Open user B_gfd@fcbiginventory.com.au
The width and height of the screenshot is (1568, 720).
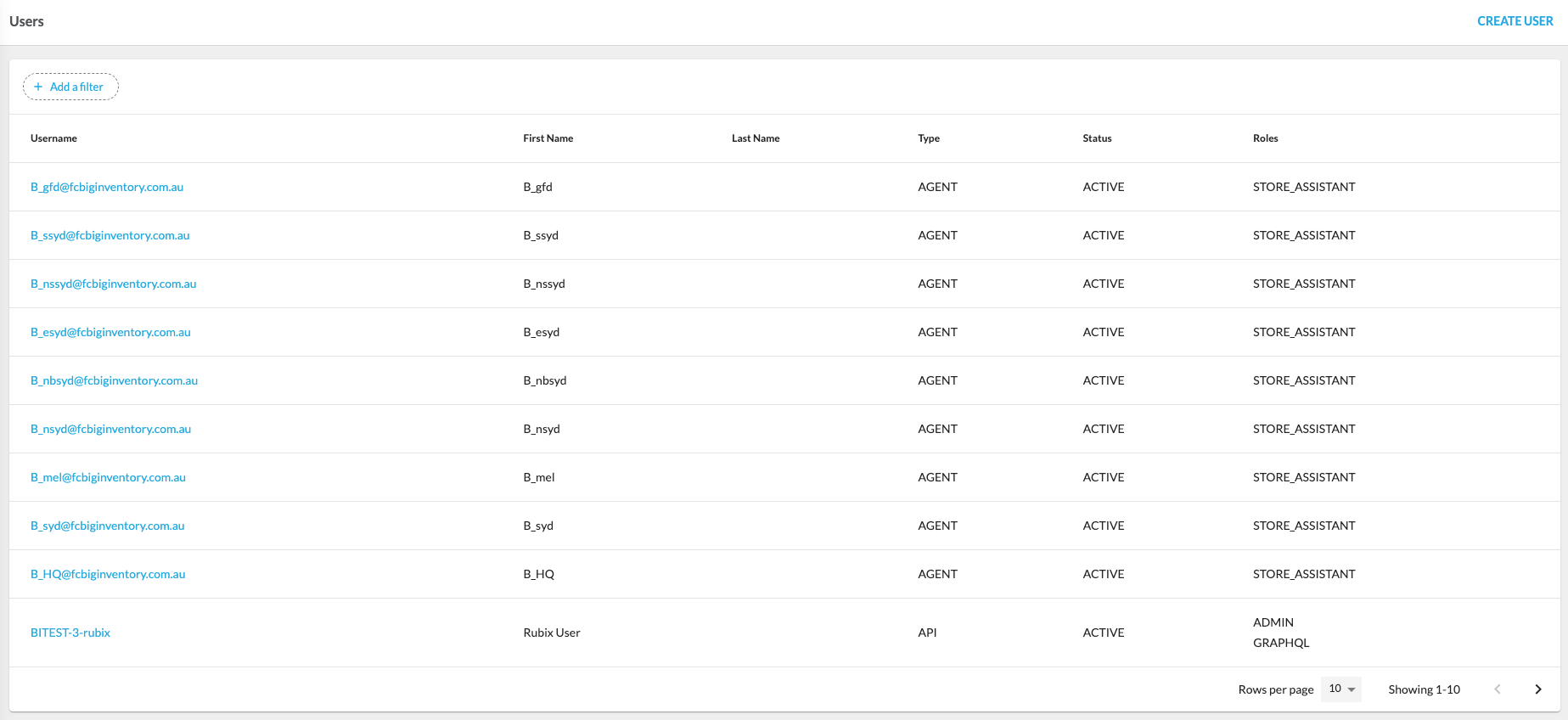click(107, 187)
